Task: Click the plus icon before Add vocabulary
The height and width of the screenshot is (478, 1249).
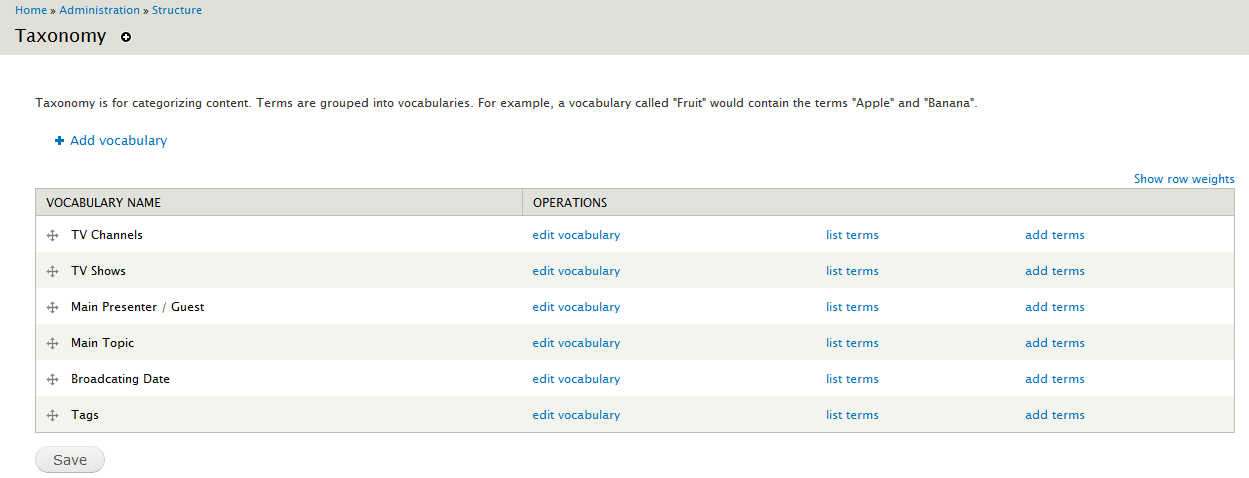Action: click(x=59, y=141)
